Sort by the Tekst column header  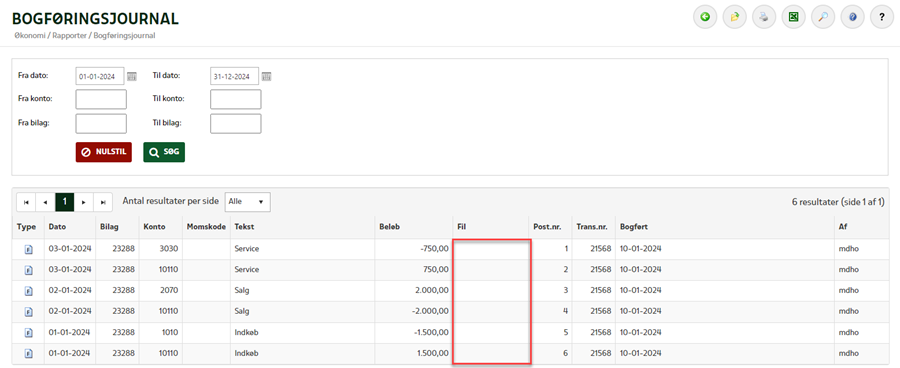point(244,227)
